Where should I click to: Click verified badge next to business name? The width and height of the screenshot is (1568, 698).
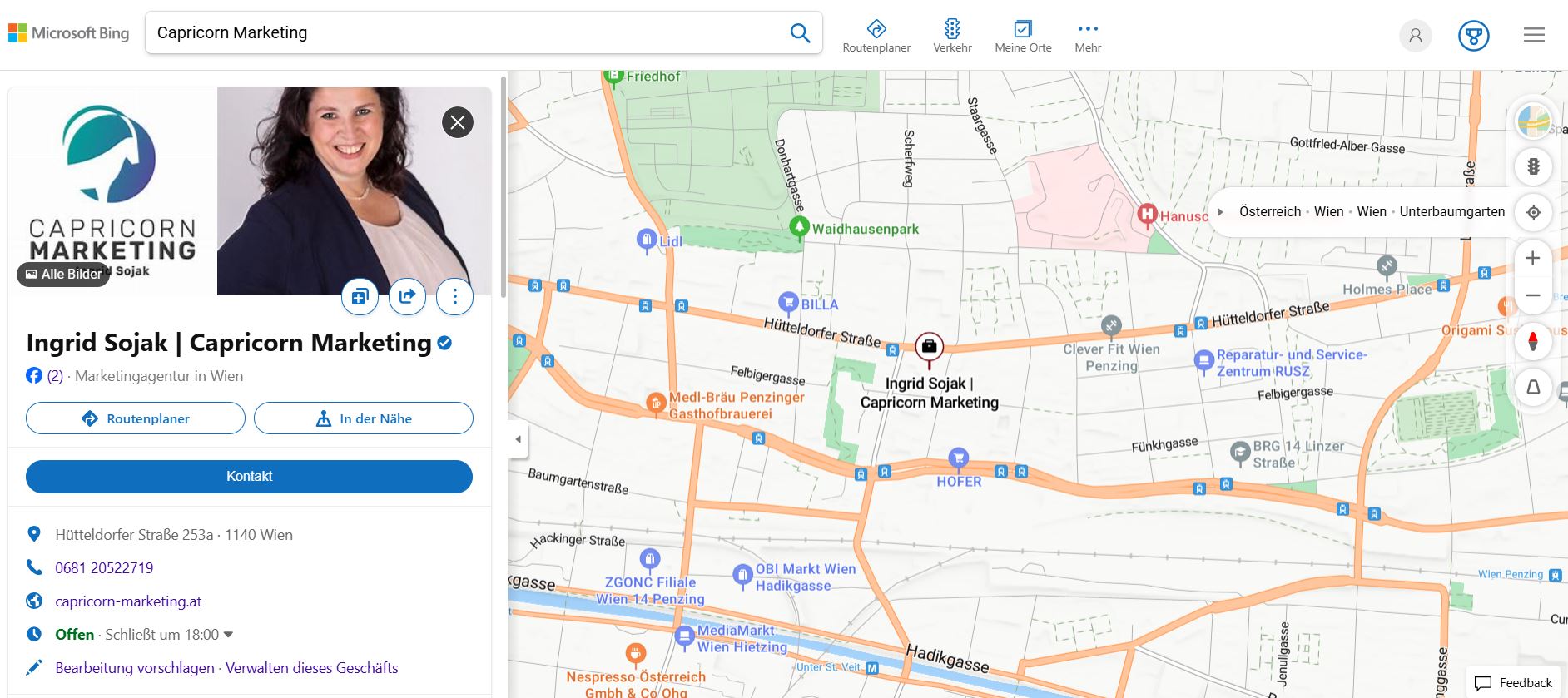click(444, 343)
